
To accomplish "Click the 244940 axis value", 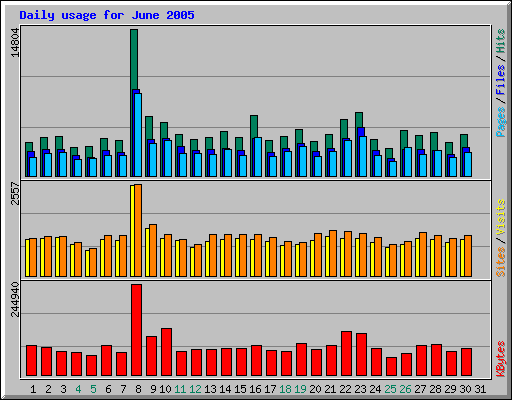I will point(15,299).
